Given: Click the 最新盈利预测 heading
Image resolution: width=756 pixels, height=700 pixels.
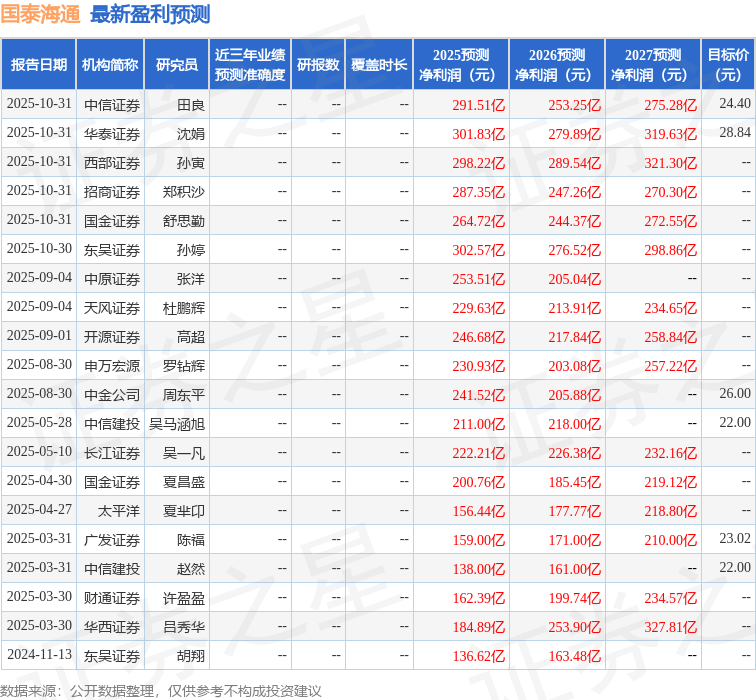Looking at the screenshot, I should click(150, 14).
